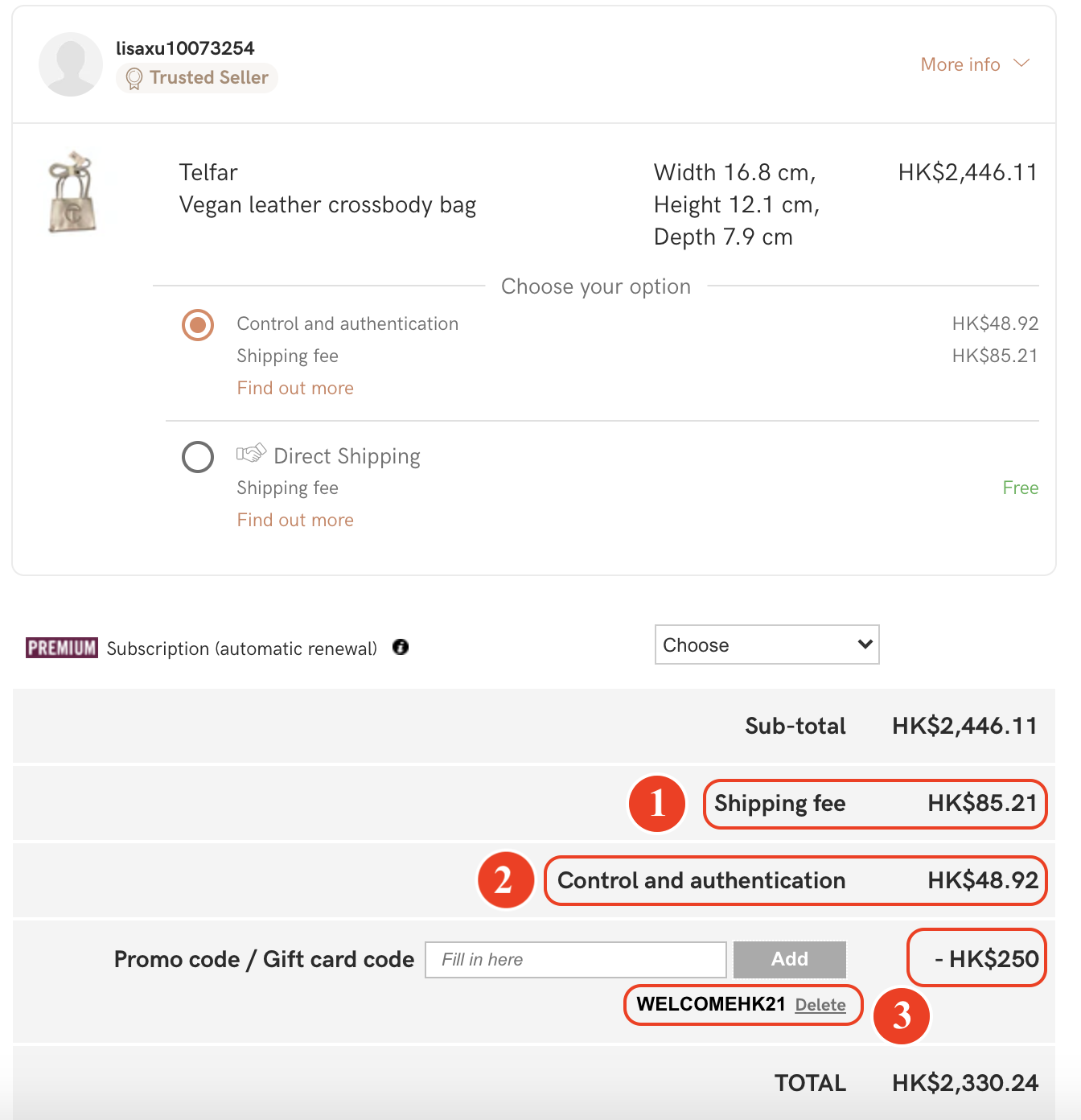Image resolution: width=1081 pixels, height=1120 pixels.
Task: Click the red number 2 marker
Action: pos(505,880)
